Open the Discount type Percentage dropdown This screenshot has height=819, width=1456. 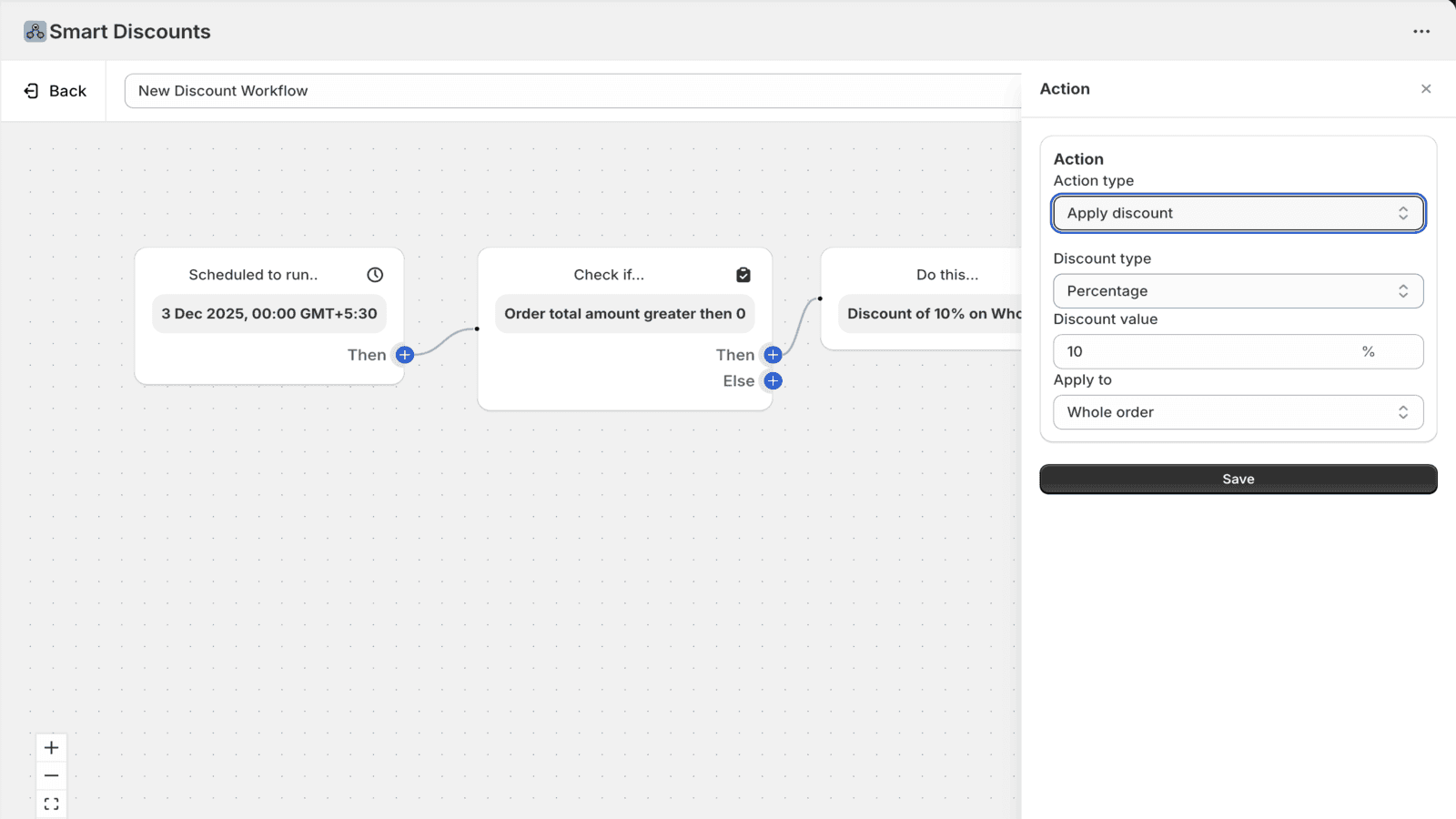point(1239,291)
